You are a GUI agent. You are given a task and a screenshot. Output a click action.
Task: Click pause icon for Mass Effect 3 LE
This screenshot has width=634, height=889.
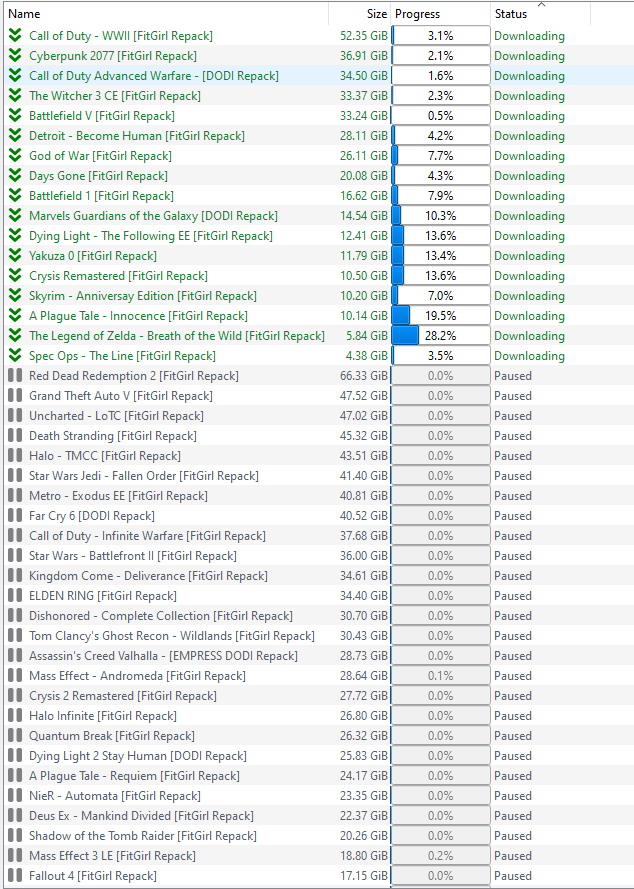(15, 856)
